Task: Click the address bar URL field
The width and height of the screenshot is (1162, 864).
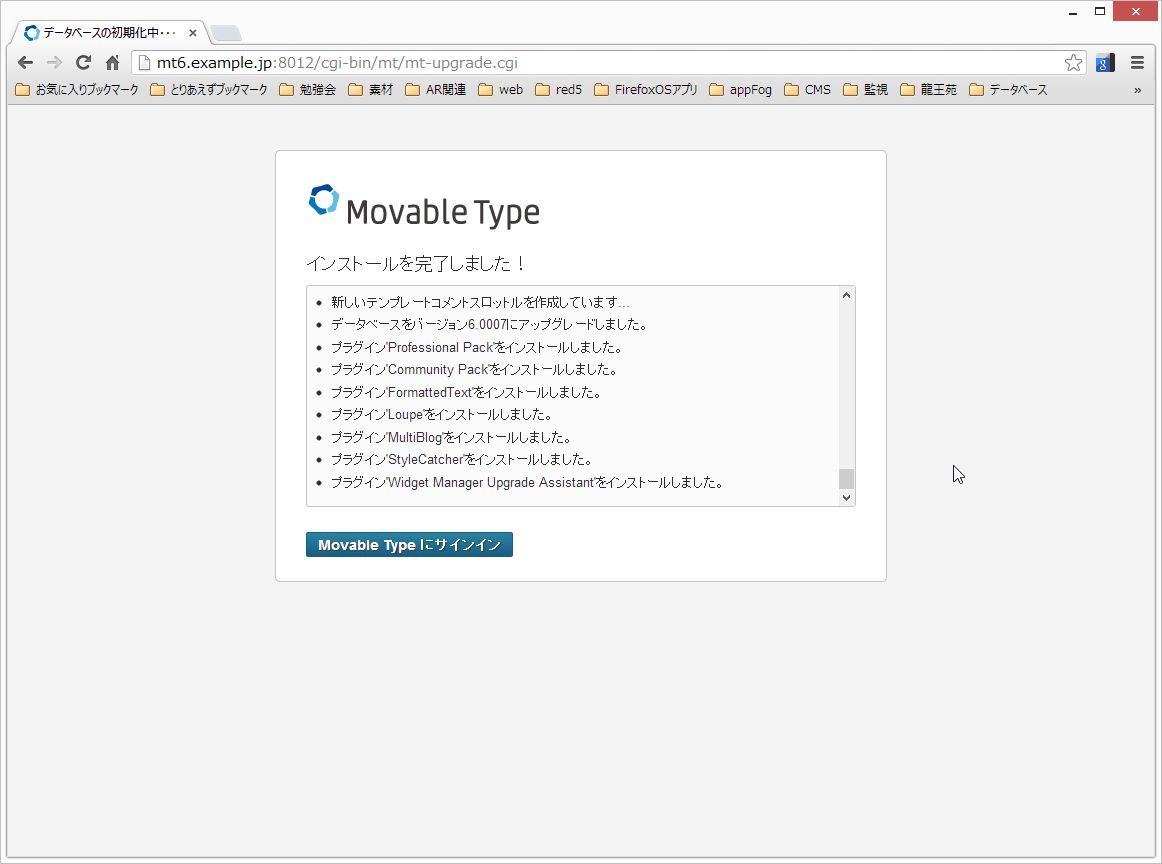Action: pos(608,63)
